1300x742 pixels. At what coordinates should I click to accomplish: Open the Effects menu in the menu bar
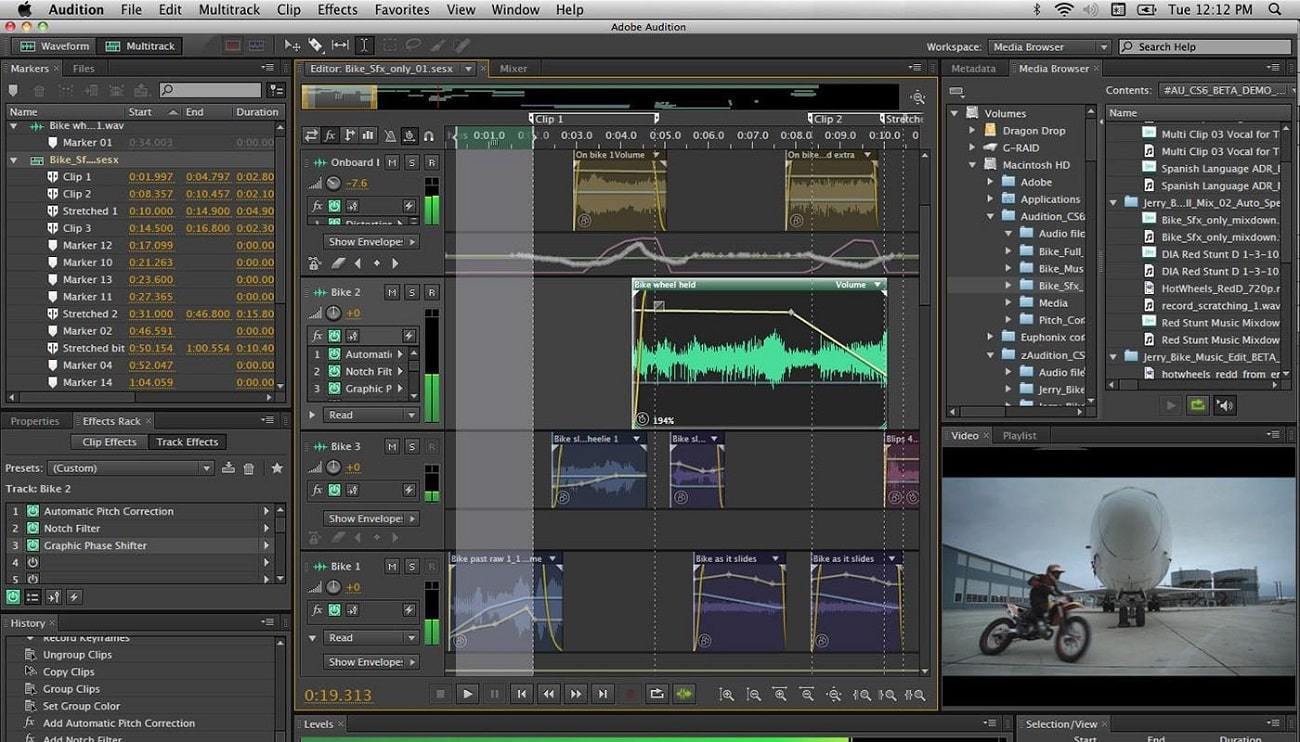pyautogui.click(x=336, y=10)
